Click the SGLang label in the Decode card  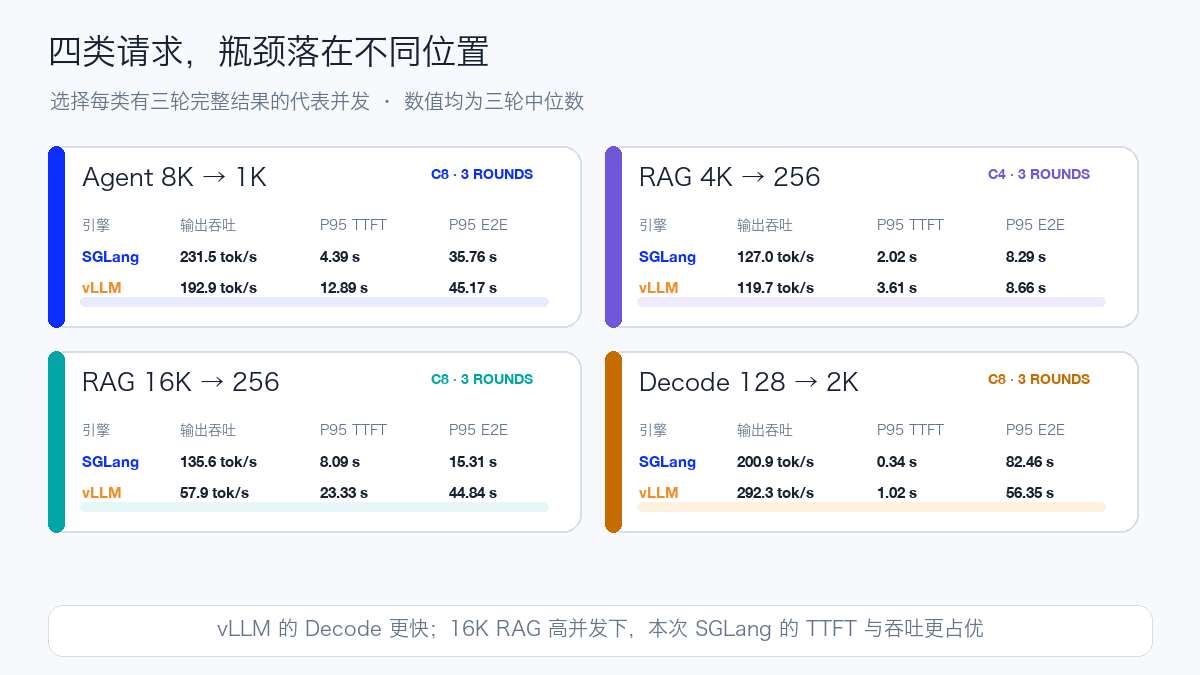[x=667, y=462]
